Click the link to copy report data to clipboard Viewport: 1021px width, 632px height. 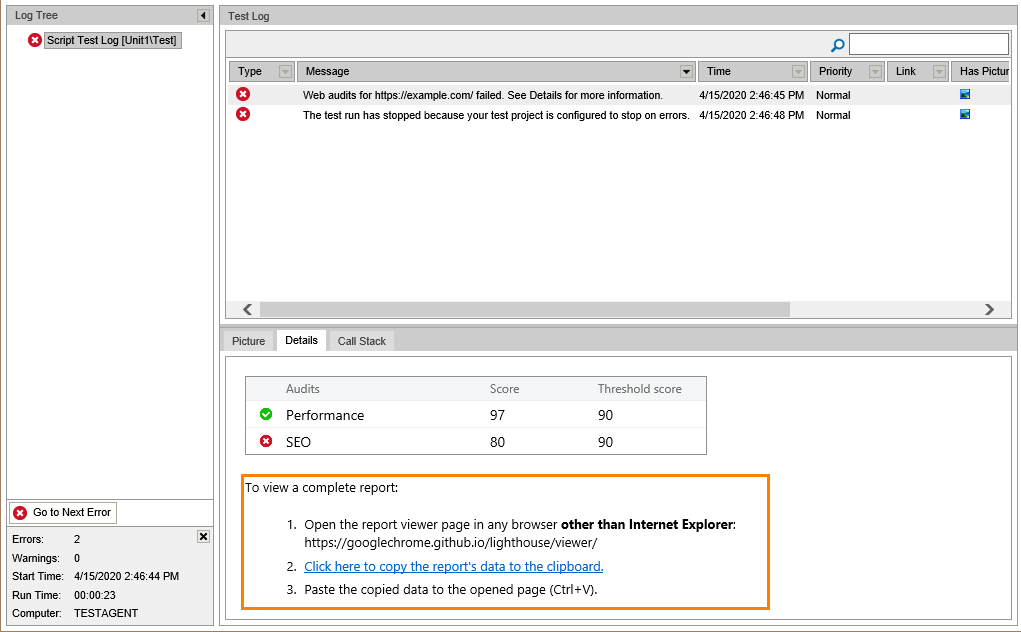(453, 566)
